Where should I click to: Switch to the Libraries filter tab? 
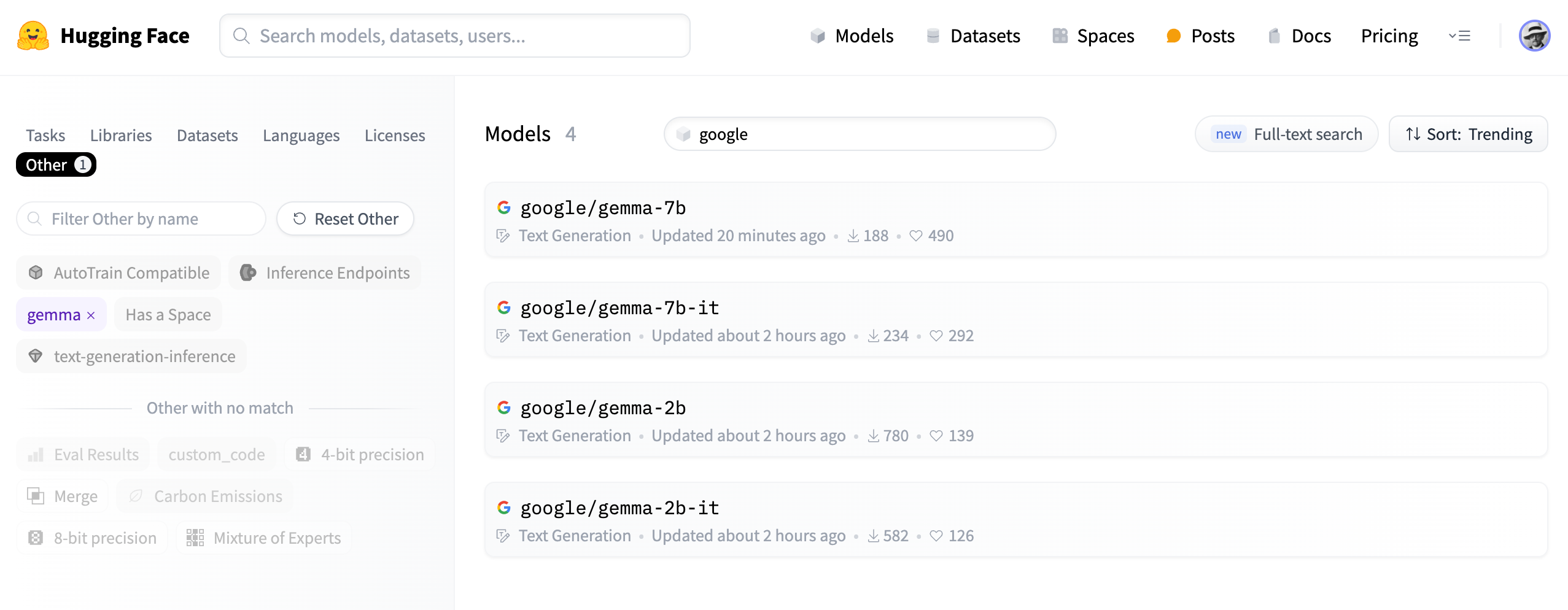click(120, 135)
